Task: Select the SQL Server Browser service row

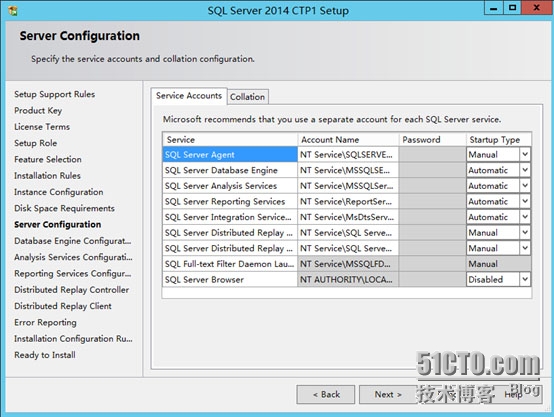Action: pos(230,279)
